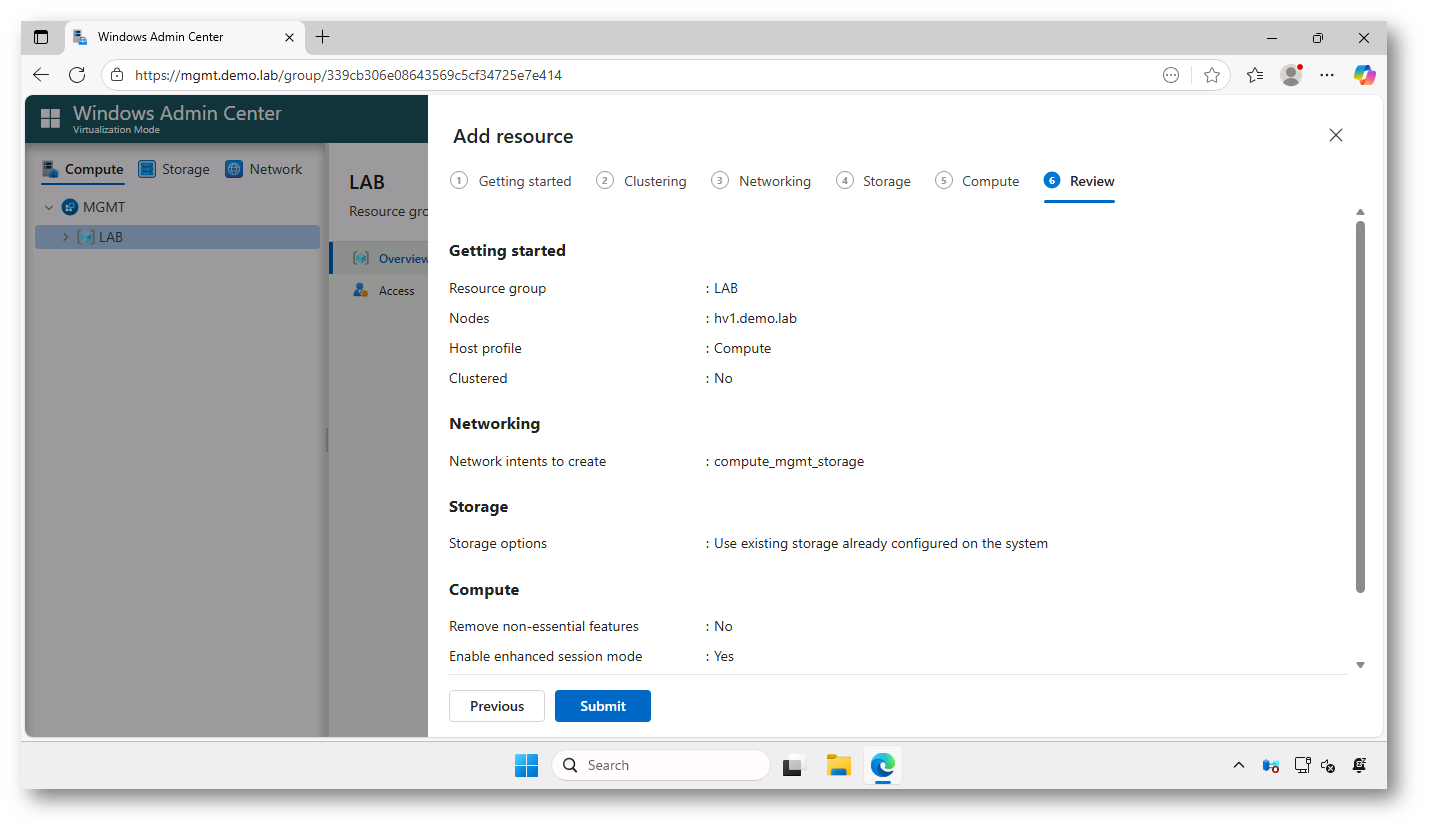The width and height of the screenshot is (1429, 831).
Task: Show hidden system tray icons
Action: (1239, 765)
